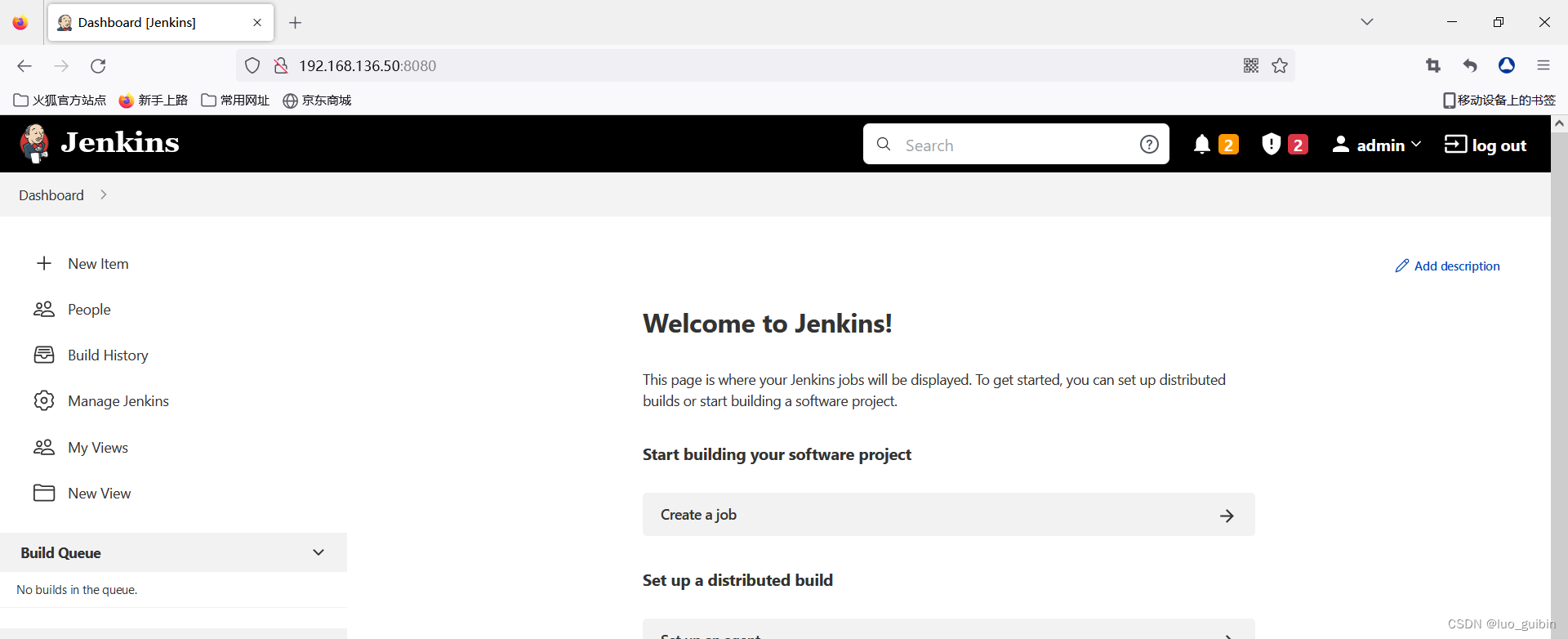
Task: Open Firefox account avatar icon
Action: pos(1507,65)
